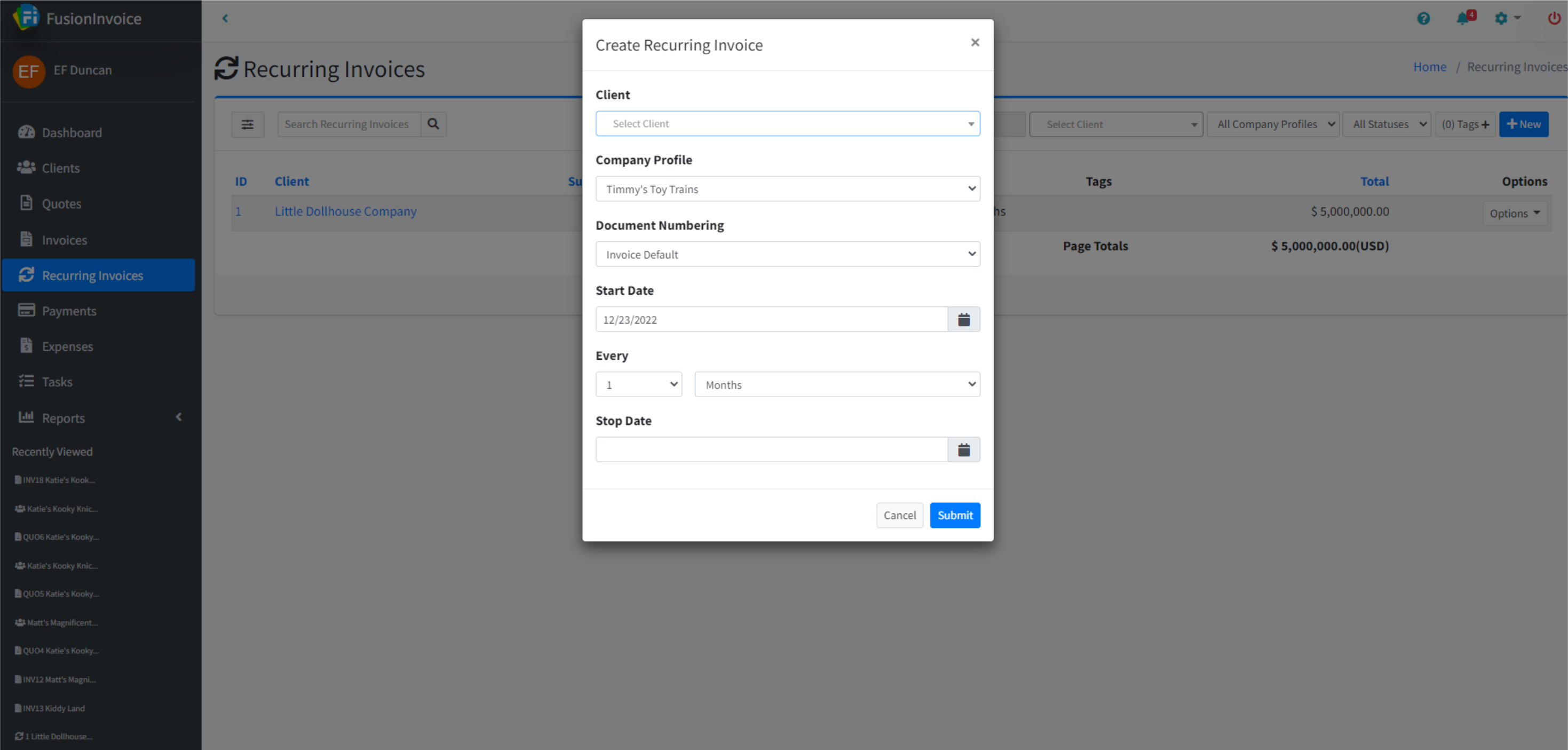Collapse sidebar with the back arrow
The width and height of the screenshot is (1568, 750).
225,18
